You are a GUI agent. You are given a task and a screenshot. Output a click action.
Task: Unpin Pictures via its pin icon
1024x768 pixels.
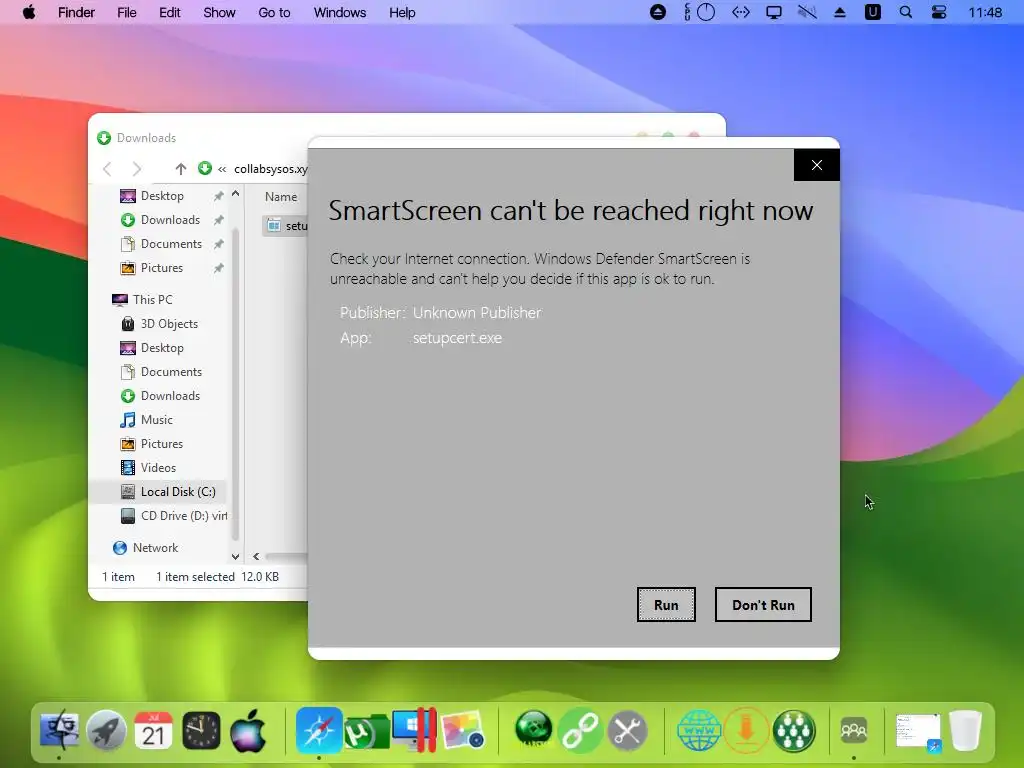coord(218,268)
